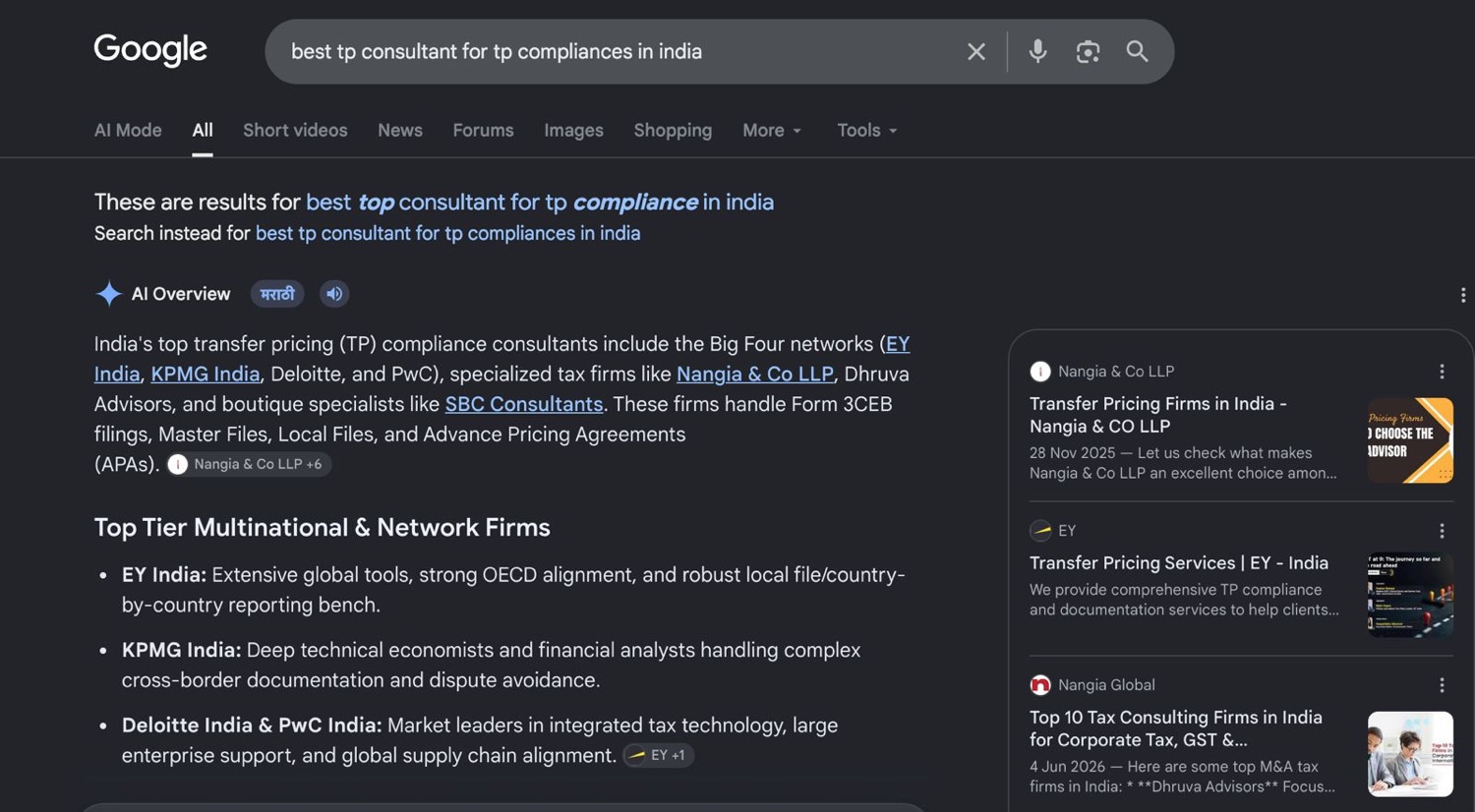Click the EY favicon in the source card

[x=1040, y=531]
